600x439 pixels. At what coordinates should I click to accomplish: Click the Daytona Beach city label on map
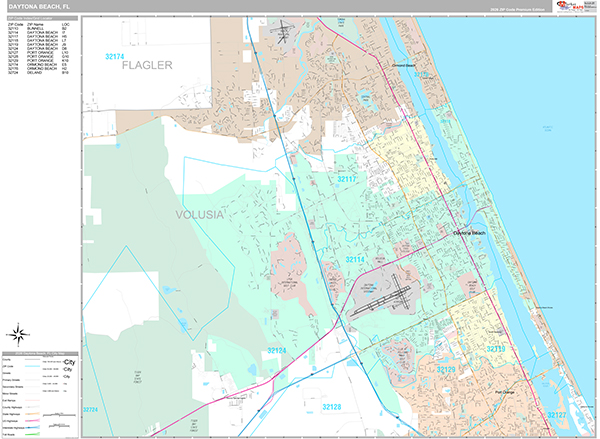point(468,232)
